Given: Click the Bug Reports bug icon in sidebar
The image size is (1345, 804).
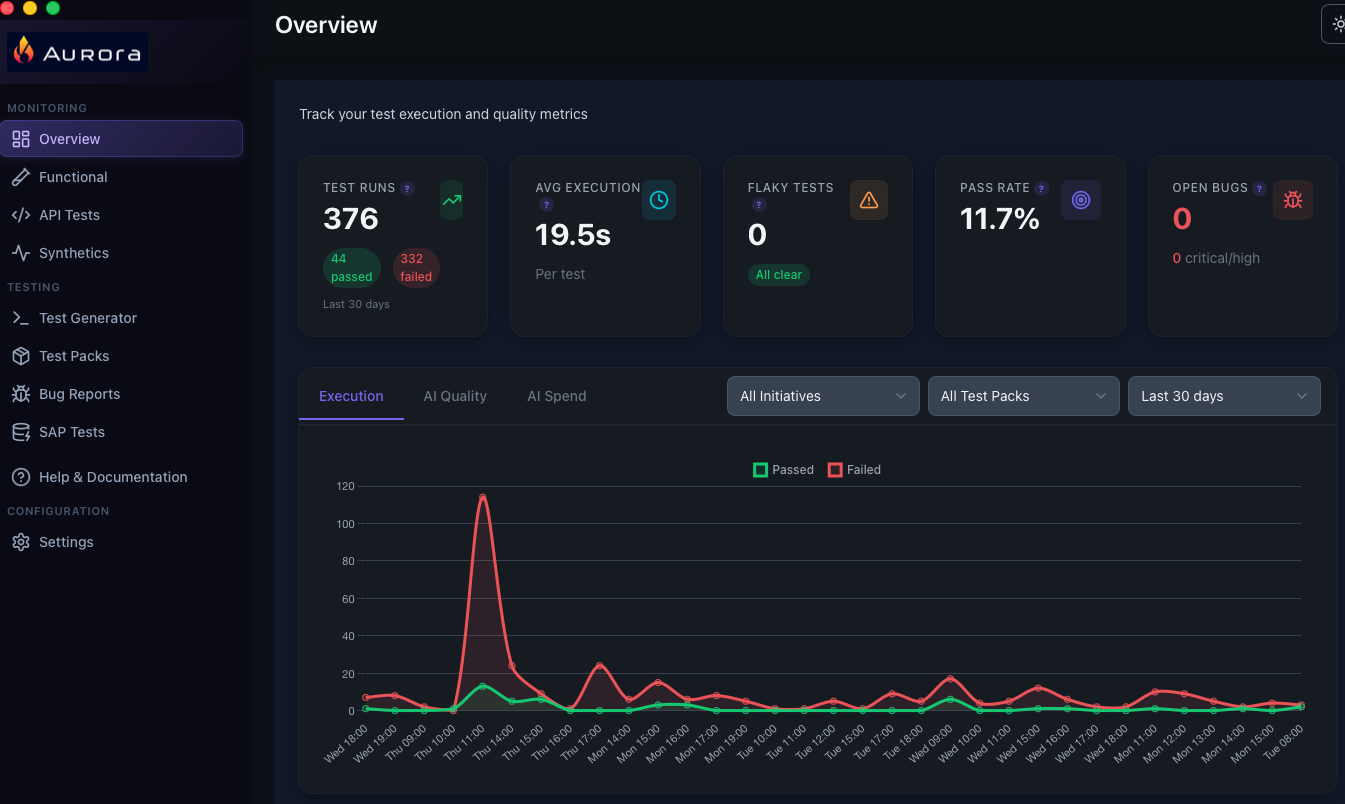Looking at the screenshot, I should pos(21,394).
